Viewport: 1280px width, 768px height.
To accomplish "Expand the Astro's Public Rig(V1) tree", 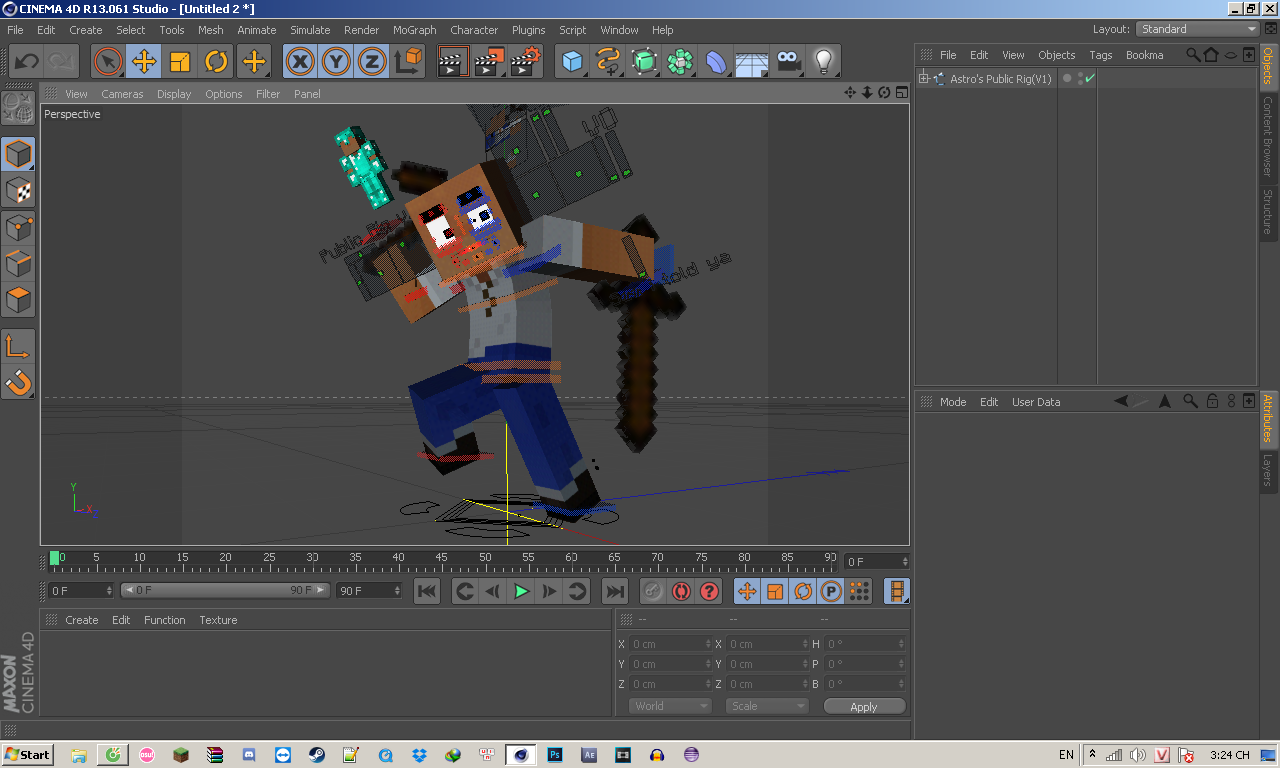I will coord(923,79).
